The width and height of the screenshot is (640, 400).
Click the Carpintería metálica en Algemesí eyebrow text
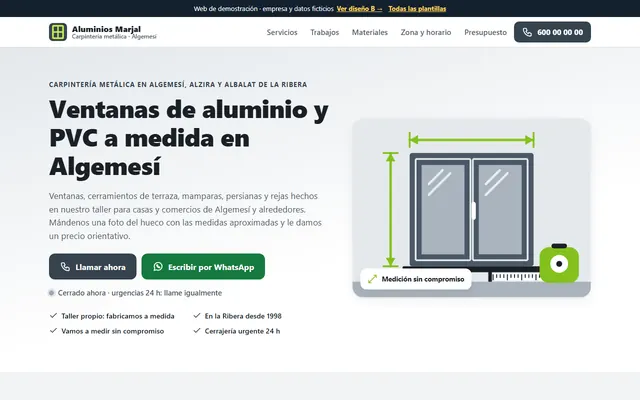(178, 84)
